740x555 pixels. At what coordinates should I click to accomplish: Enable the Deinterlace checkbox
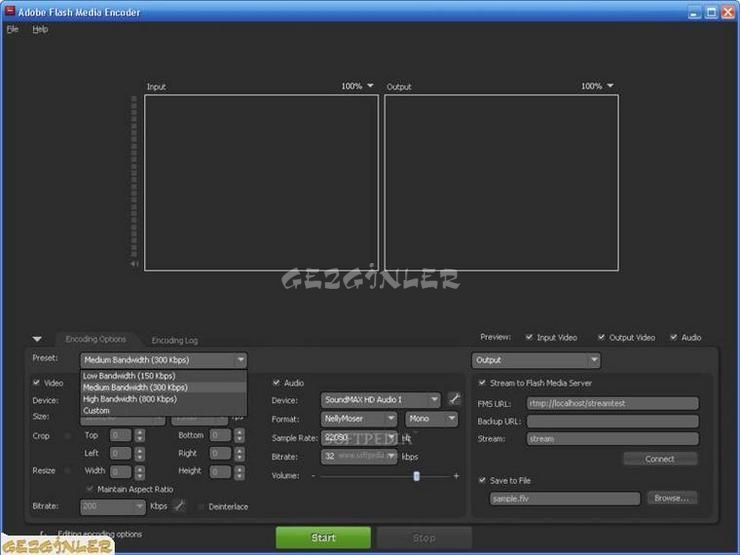point(201,506)
